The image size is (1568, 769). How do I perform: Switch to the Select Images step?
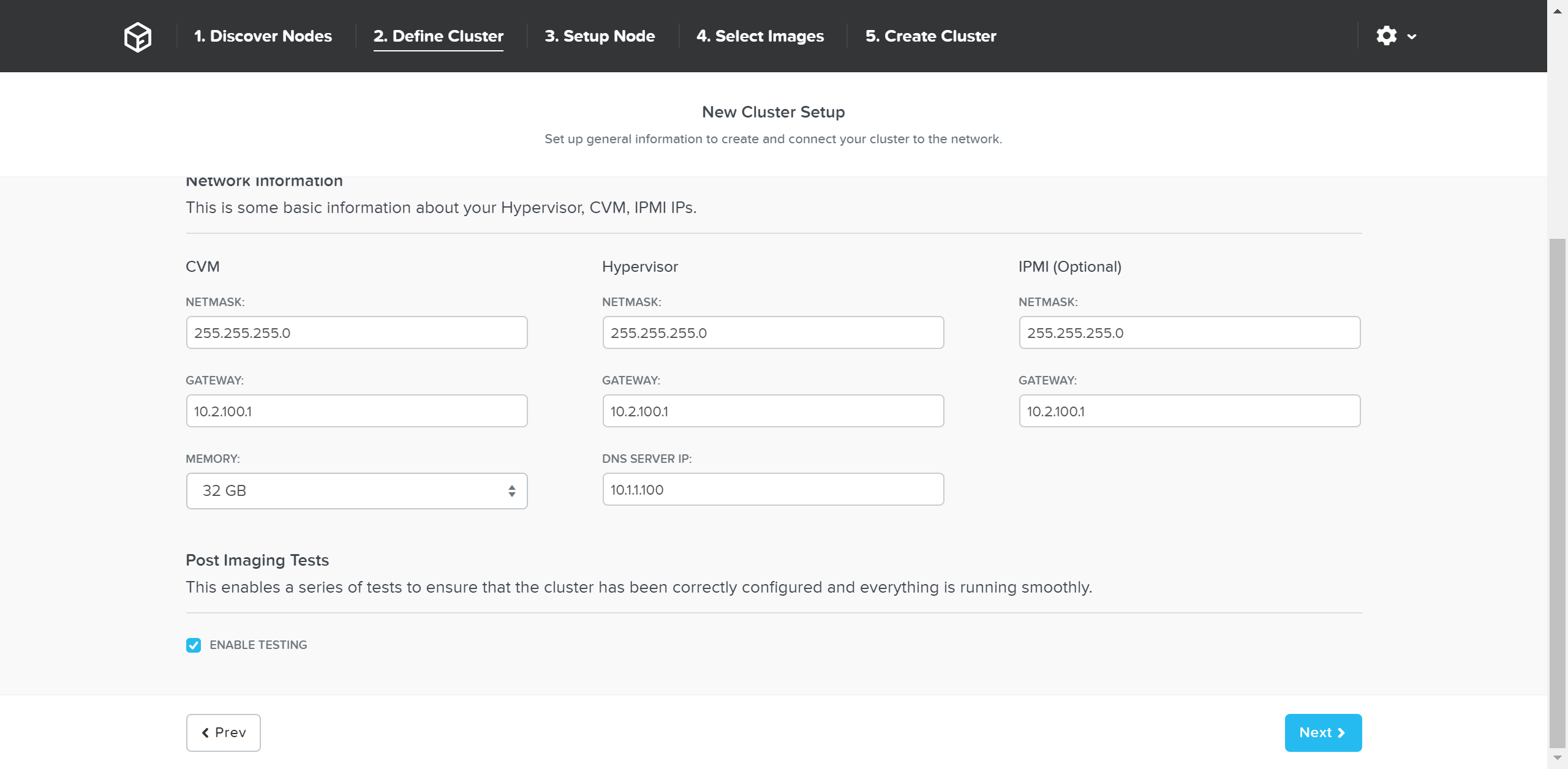click(760, 36)
